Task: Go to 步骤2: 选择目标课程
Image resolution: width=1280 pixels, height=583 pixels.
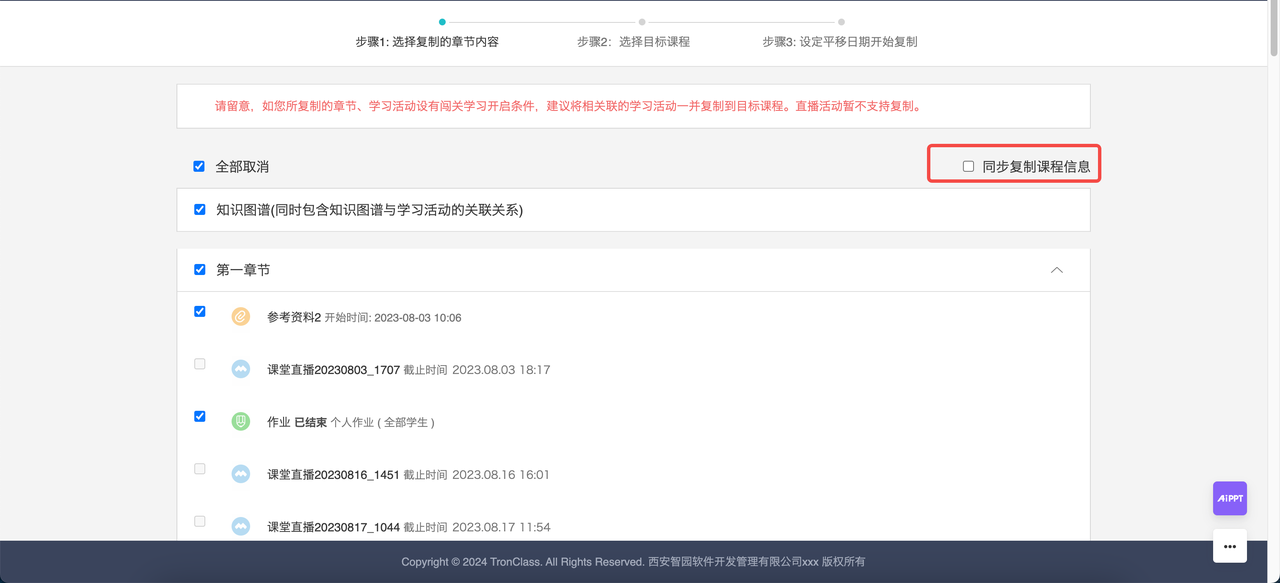Action: [x=633, y=42]
